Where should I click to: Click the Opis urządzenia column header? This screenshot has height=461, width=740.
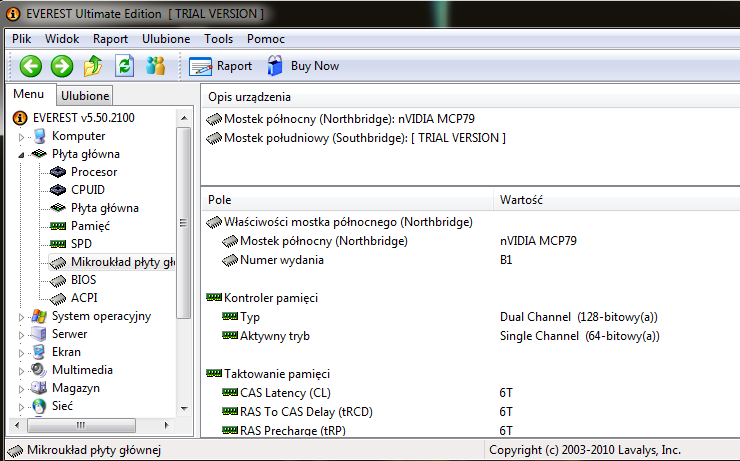(471, 97)
